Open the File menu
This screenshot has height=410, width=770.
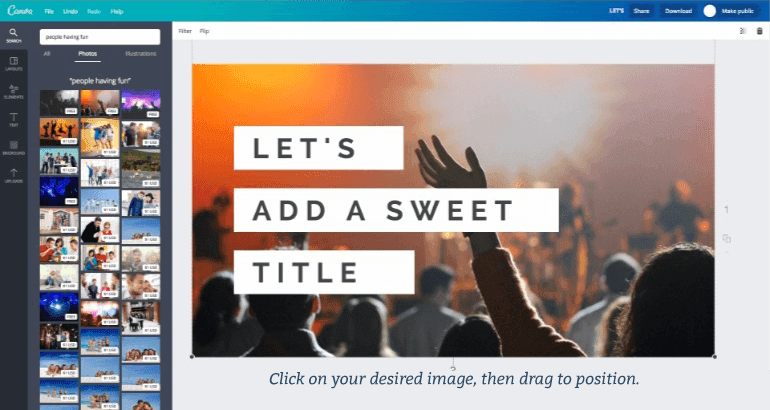(49, 11)
